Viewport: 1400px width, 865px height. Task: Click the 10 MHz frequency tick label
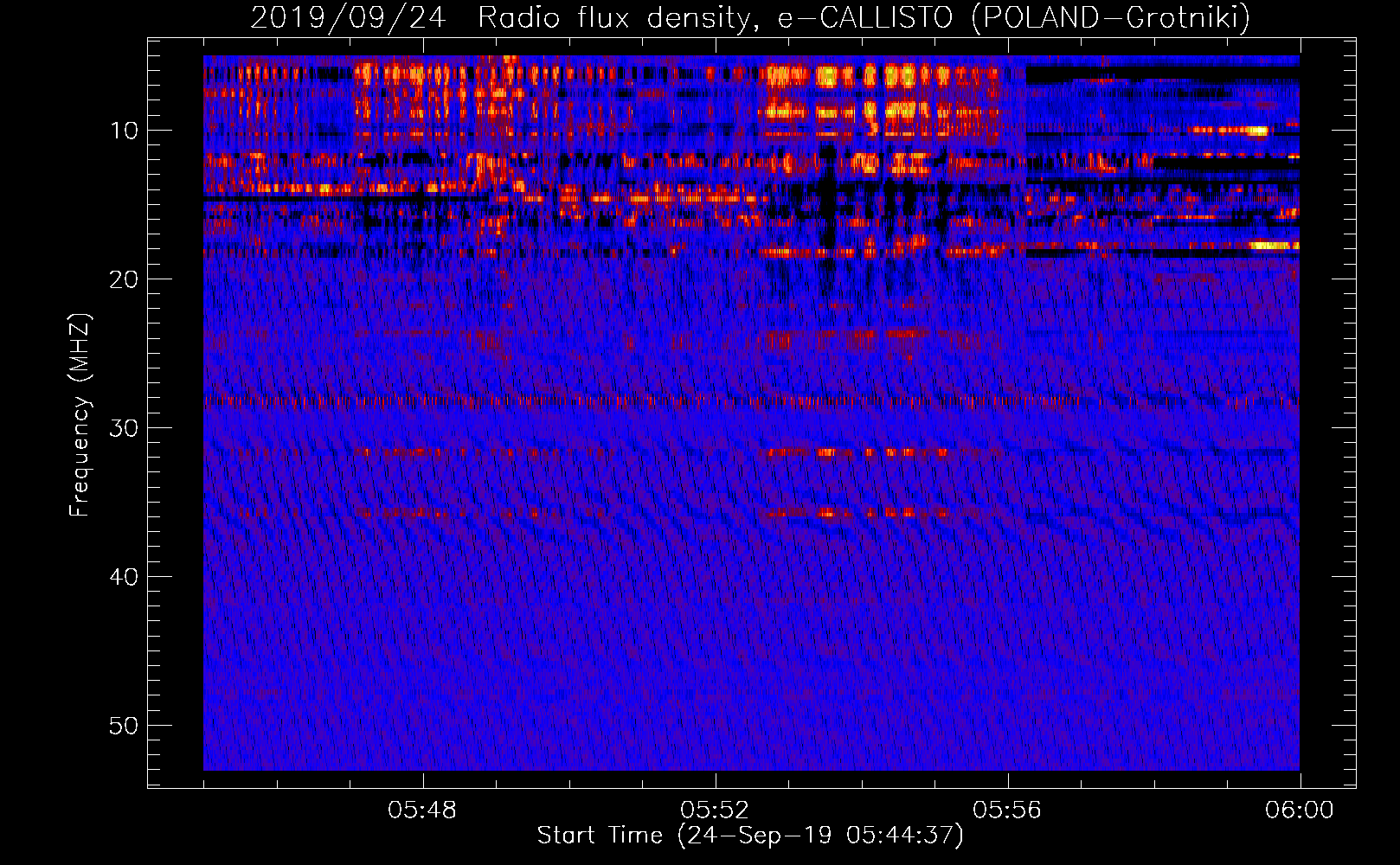125,131
